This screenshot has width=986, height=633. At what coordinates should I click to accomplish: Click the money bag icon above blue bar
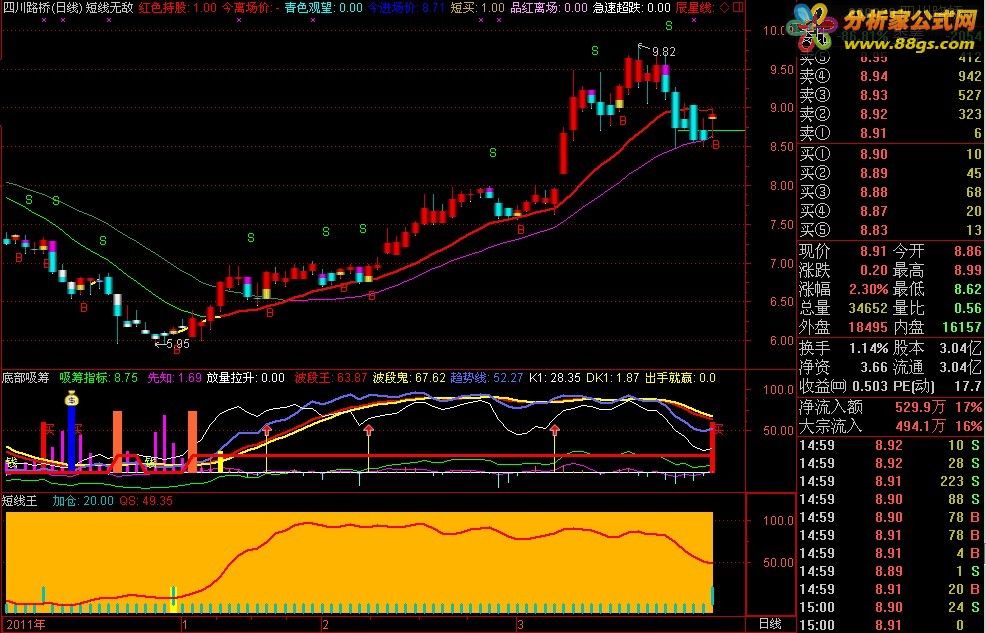tap(72, 399)
